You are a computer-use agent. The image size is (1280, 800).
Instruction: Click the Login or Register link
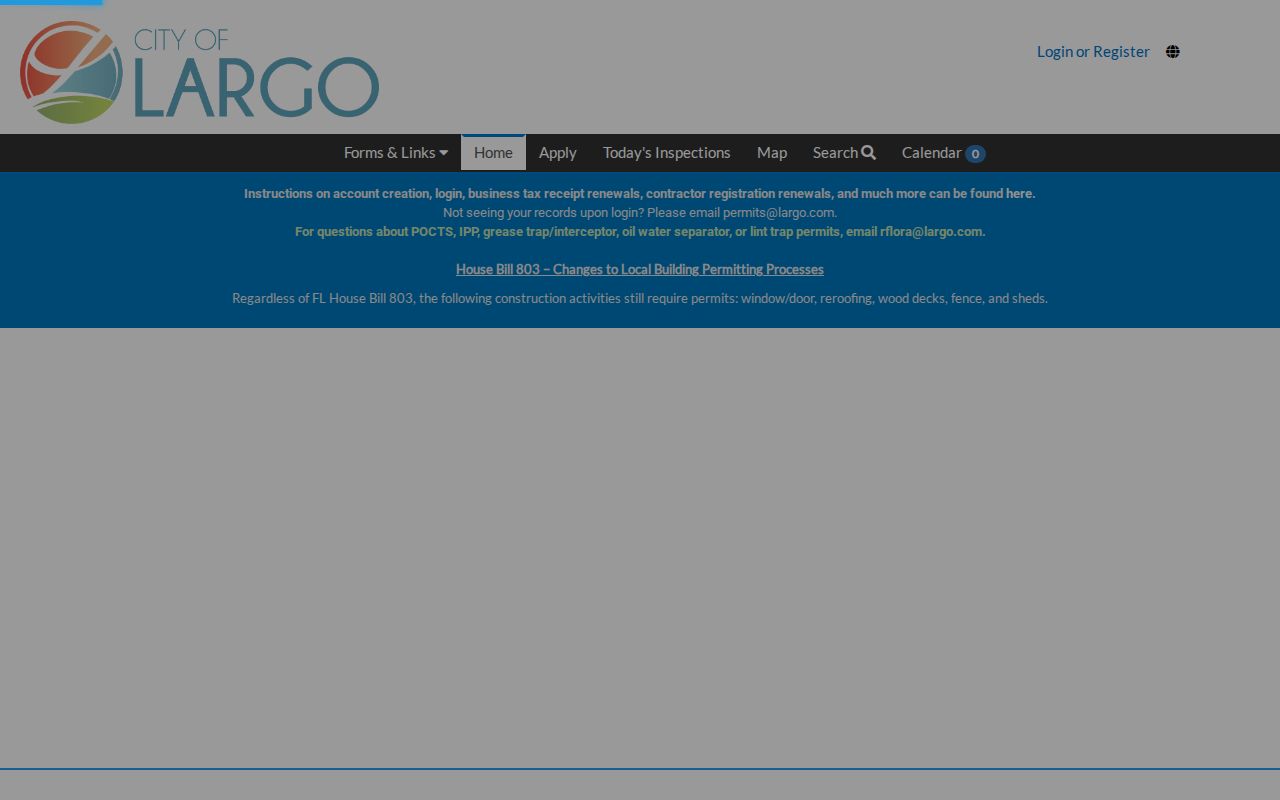point(1093,52)
